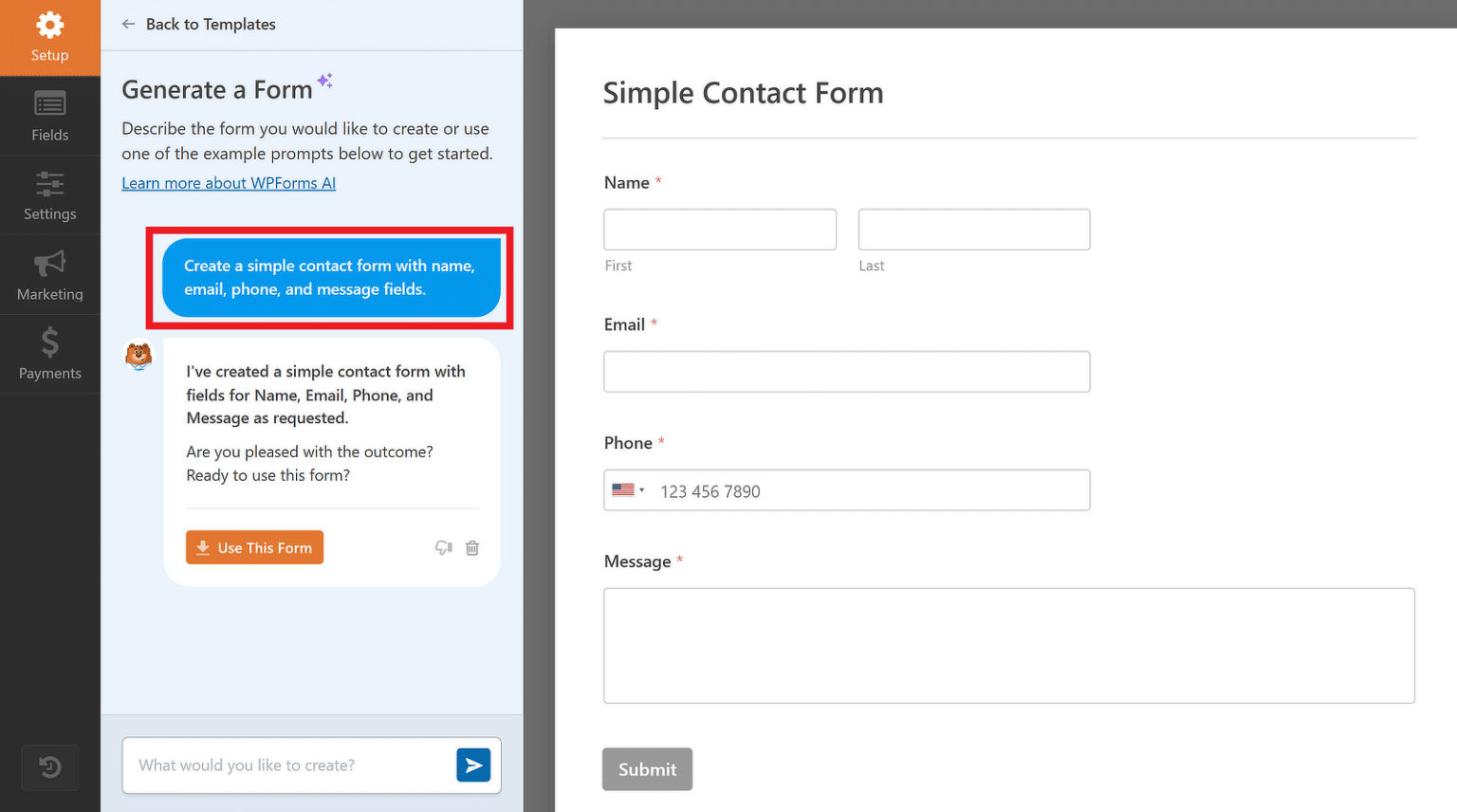Give thumbs-down feedback on the AI response
The image size is (1457, 812).
[443, 547]
